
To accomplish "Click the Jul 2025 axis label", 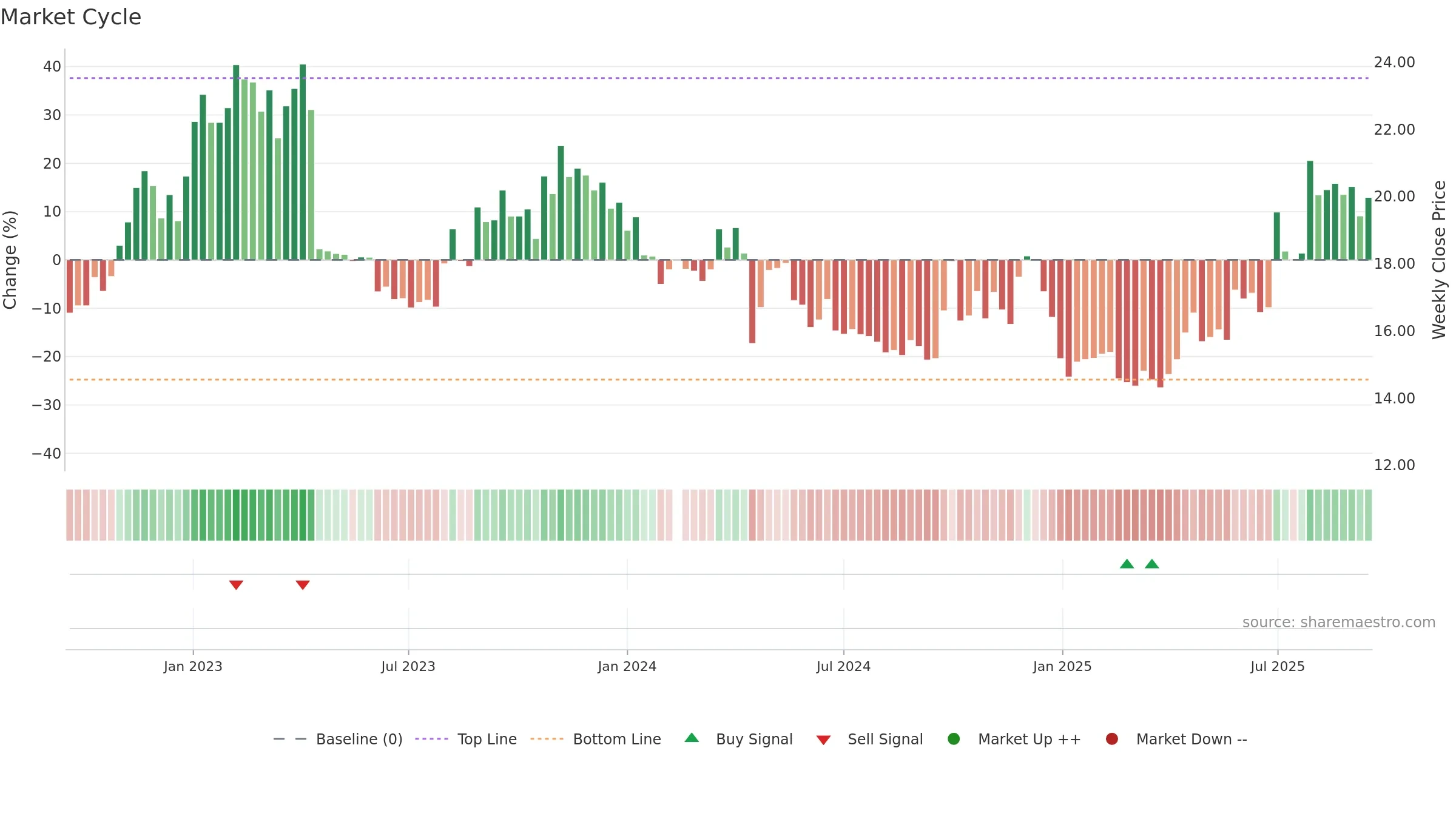I will [x=1278, y=667].
